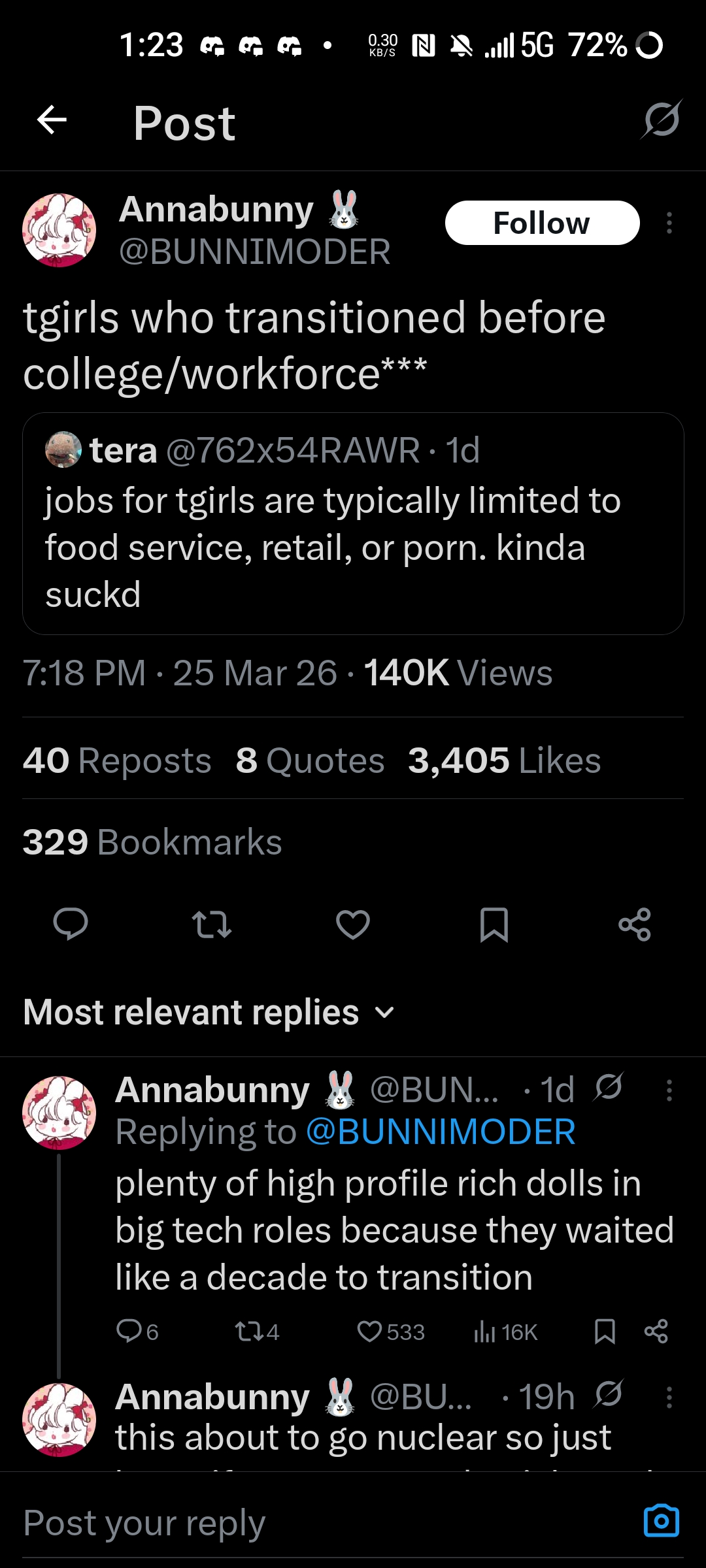Like the 'high profile rich dolls' reply
The width and height of the screenshot is (706, 1568).
tap(370, 1331)
